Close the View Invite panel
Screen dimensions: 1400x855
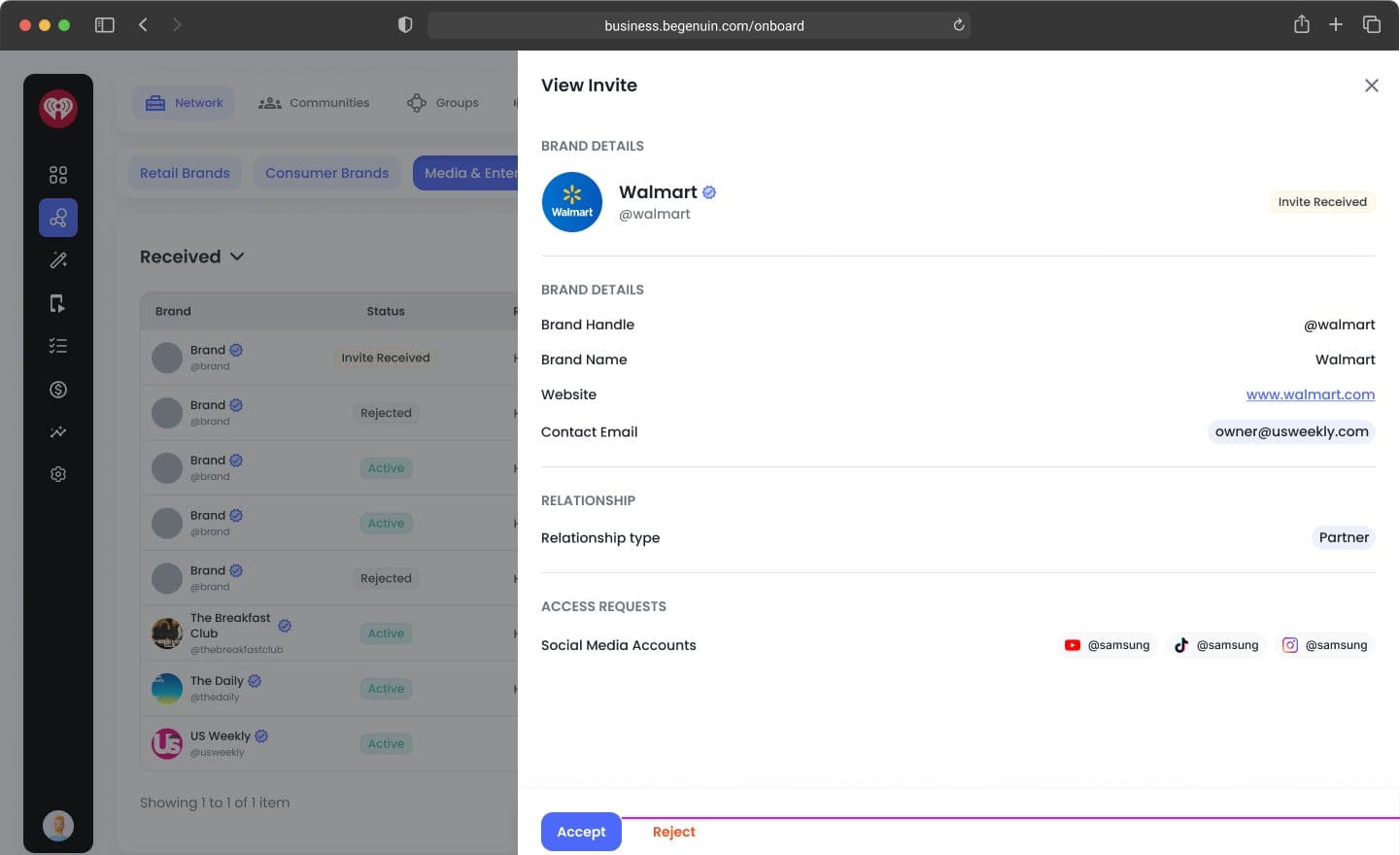tap(1371, 85)
